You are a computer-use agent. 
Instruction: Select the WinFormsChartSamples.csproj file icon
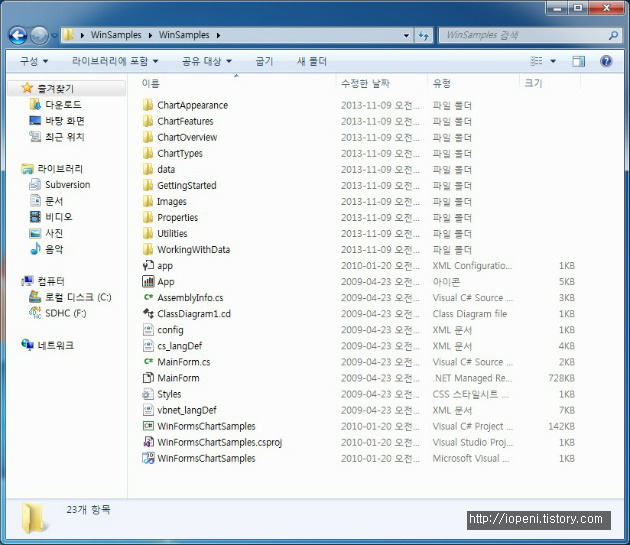coord(148,442)
